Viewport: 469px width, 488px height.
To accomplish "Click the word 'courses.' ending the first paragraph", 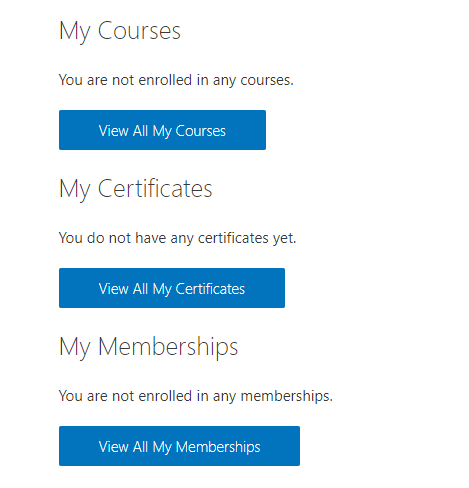I will pos(267,80).
